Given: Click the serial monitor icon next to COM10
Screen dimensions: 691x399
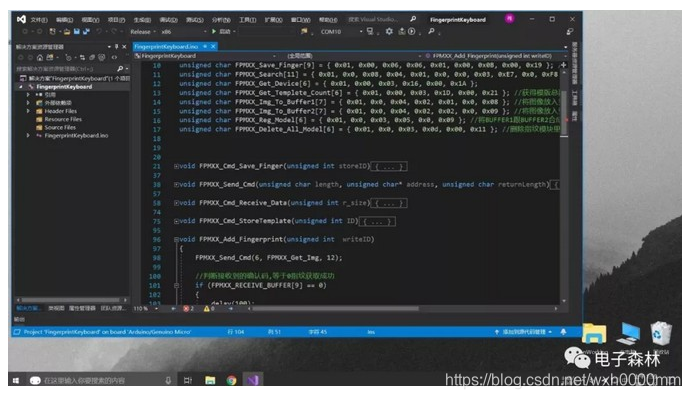Looking at the screenshot, I should pyautogui.click(x=370, y=31).
